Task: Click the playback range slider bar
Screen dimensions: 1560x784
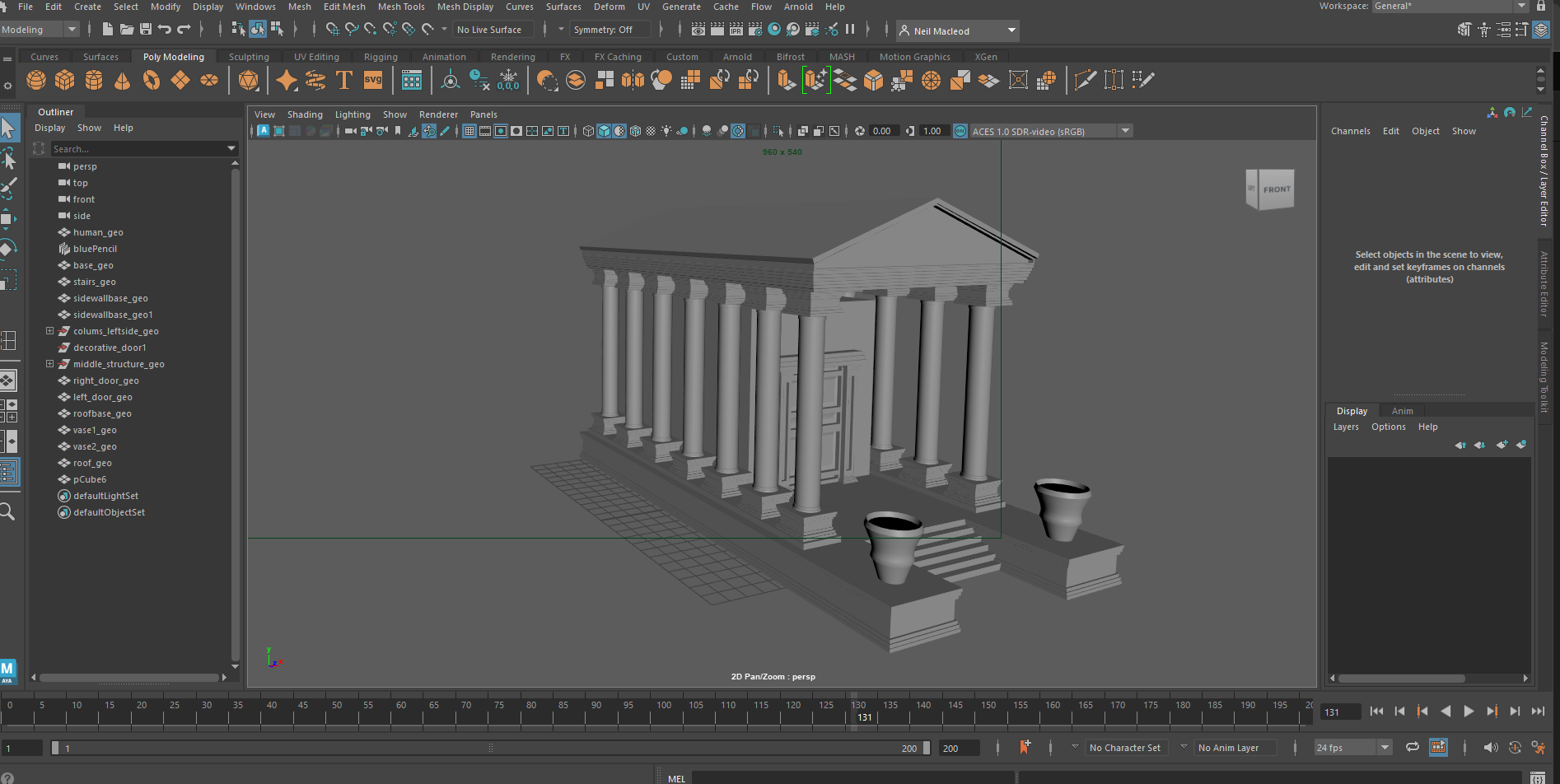Action: 490,748
